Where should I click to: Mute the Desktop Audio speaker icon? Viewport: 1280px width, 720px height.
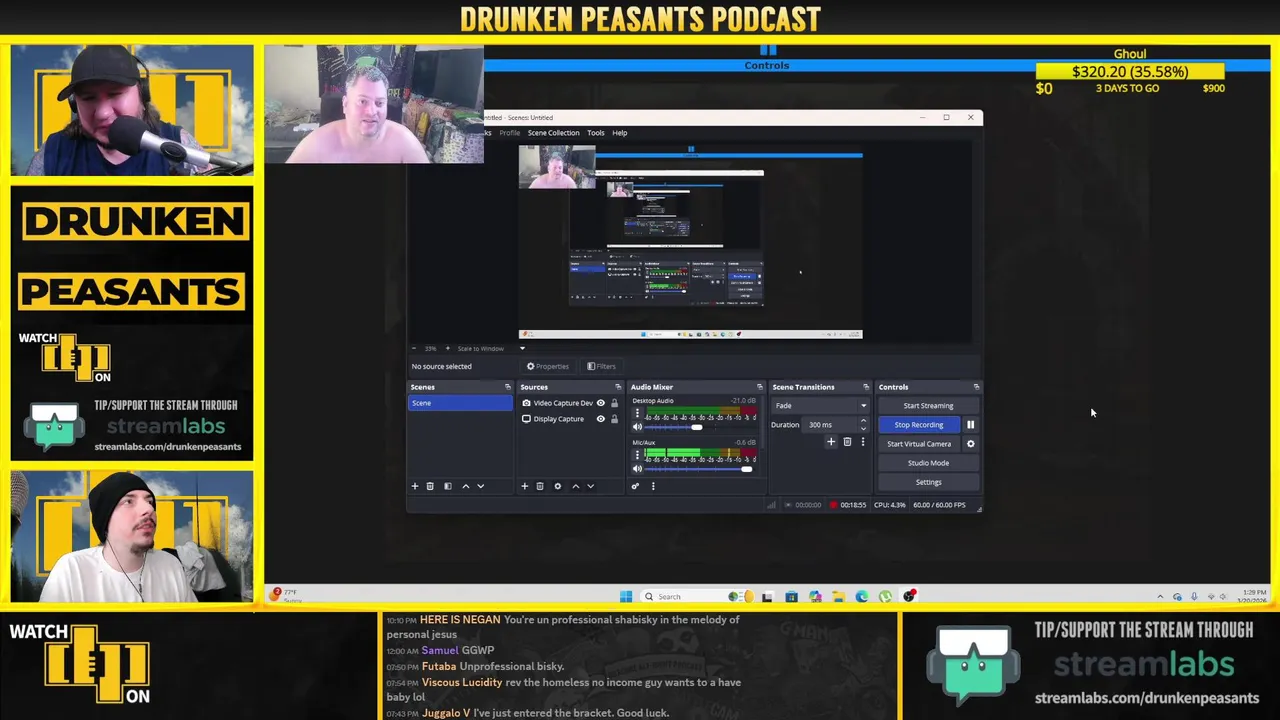pyautogui.click(x=637, y=427)
